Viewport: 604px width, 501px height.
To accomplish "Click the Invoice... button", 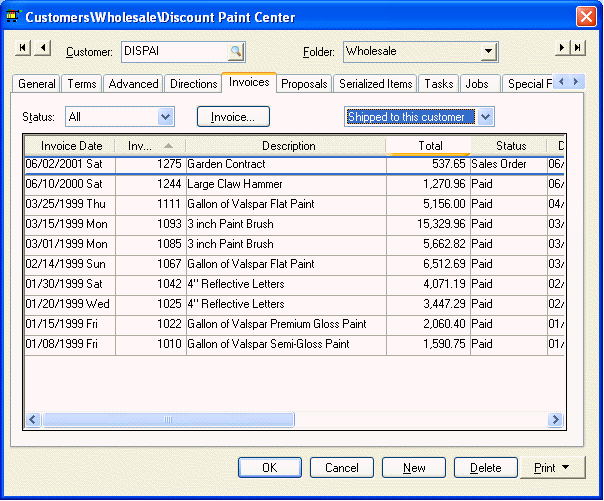I will [x=233, y=117].
